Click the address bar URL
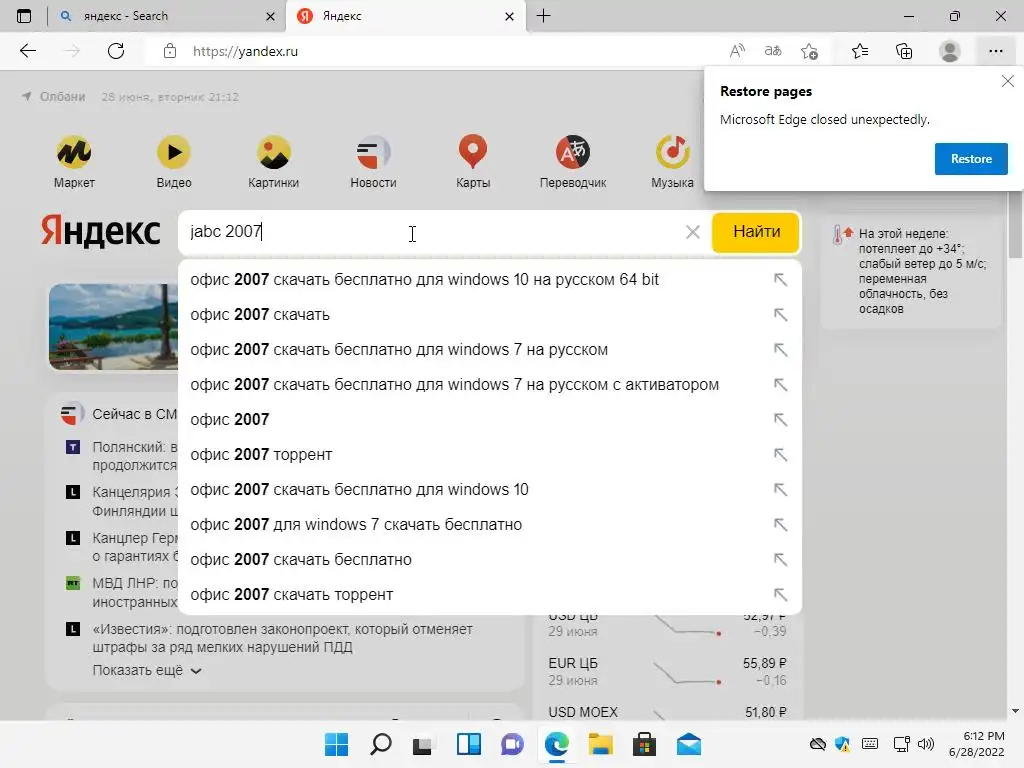Screen dimensions: 1024x768 245,51
